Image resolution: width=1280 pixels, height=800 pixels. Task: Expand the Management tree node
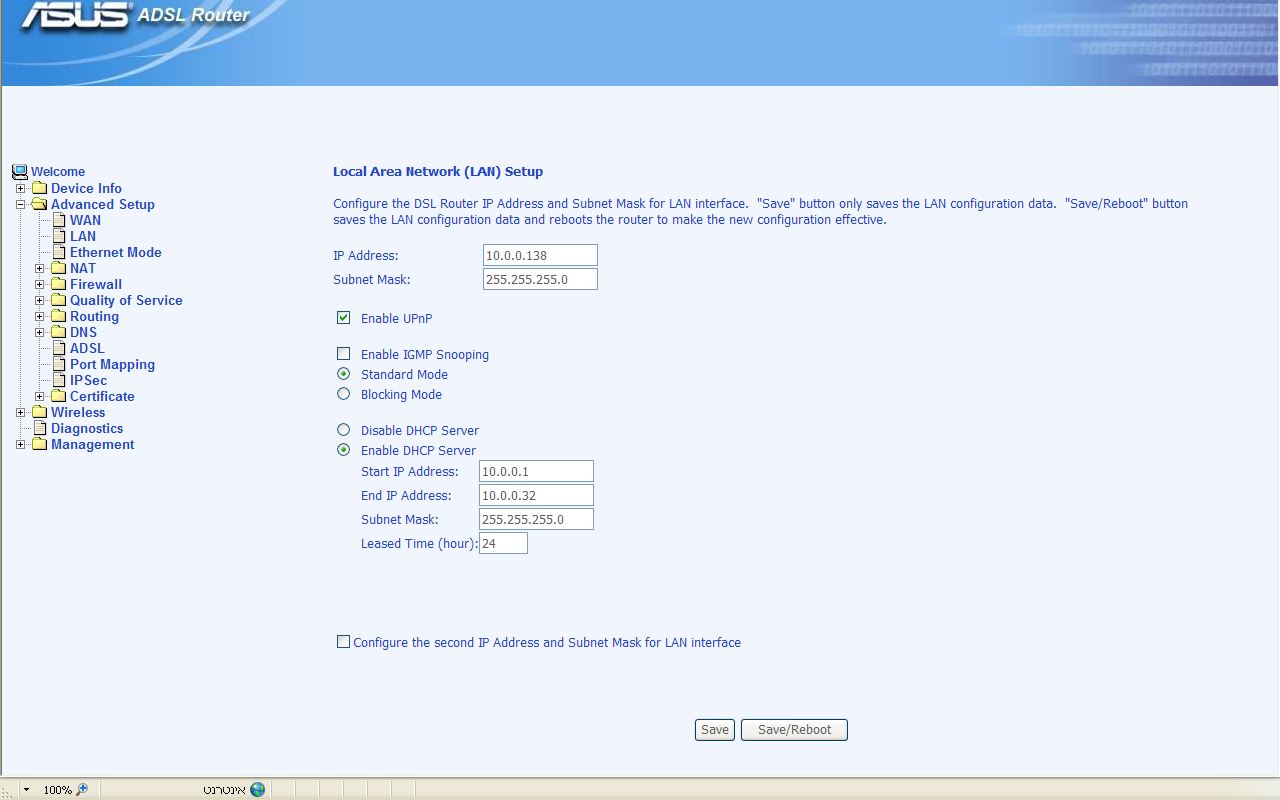pos(21,444)
